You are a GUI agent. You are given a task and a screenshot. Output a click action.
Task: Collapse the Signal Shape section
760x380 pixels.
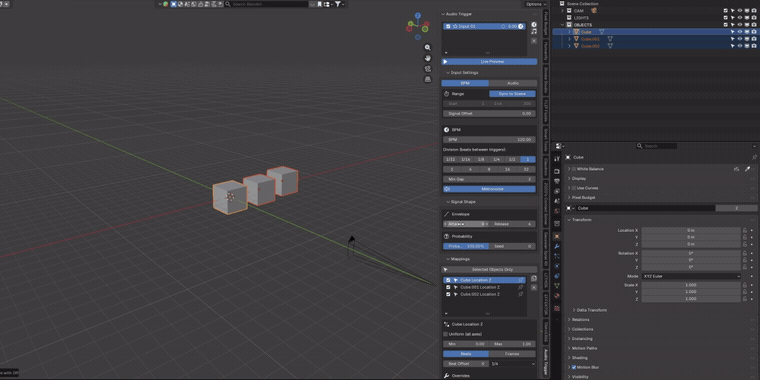(448, 202)
